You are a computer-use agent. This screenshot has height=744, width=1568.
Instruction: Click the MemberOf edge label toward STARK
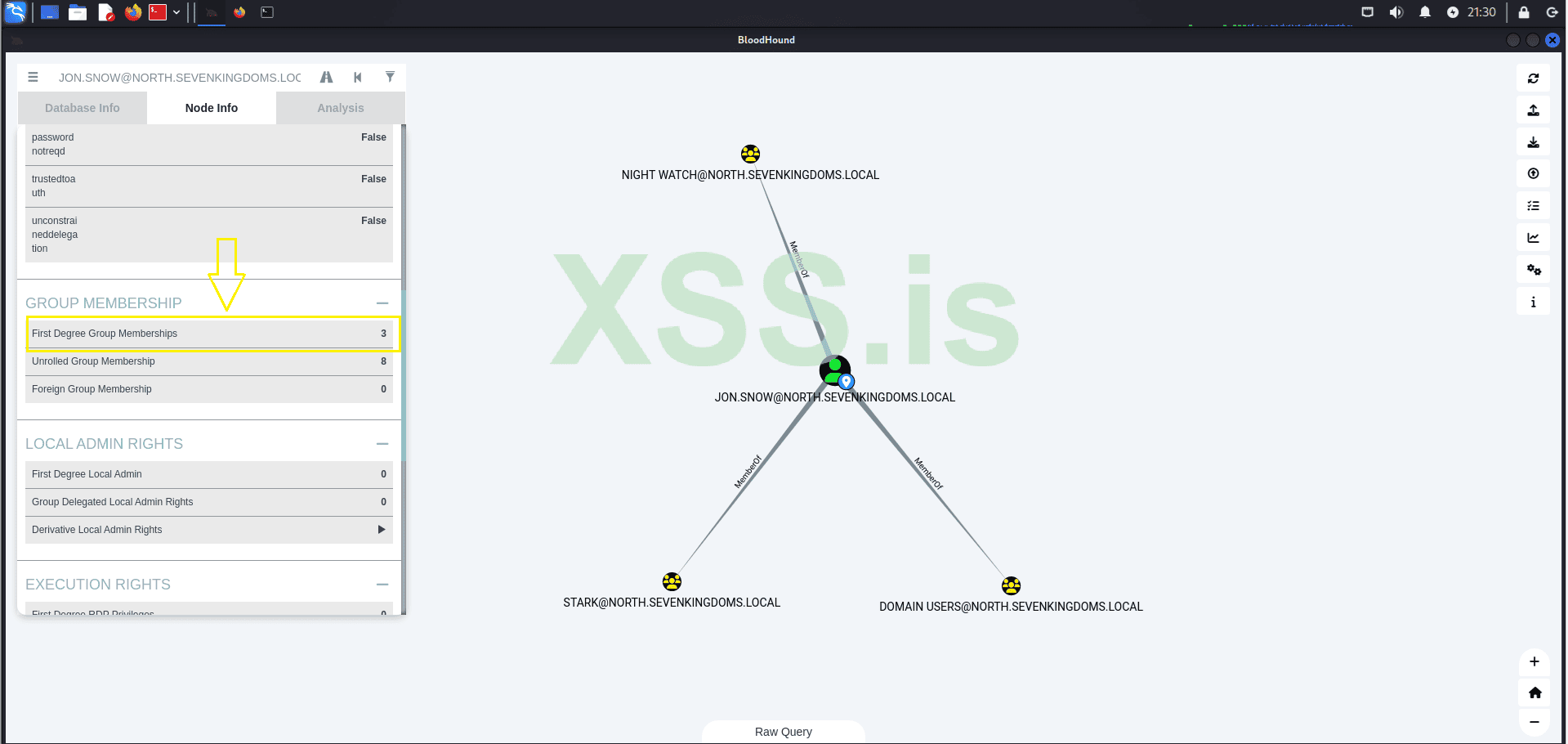tap(748, 472)
